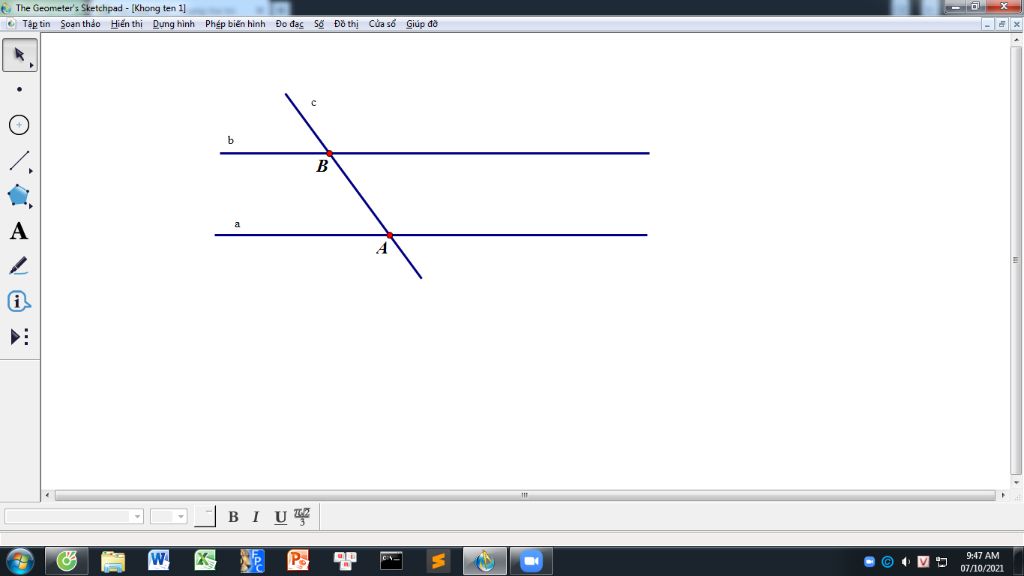Click the clock showing 9:47 AM
This screenshot has height=576, width=1024.
(983, 556)
